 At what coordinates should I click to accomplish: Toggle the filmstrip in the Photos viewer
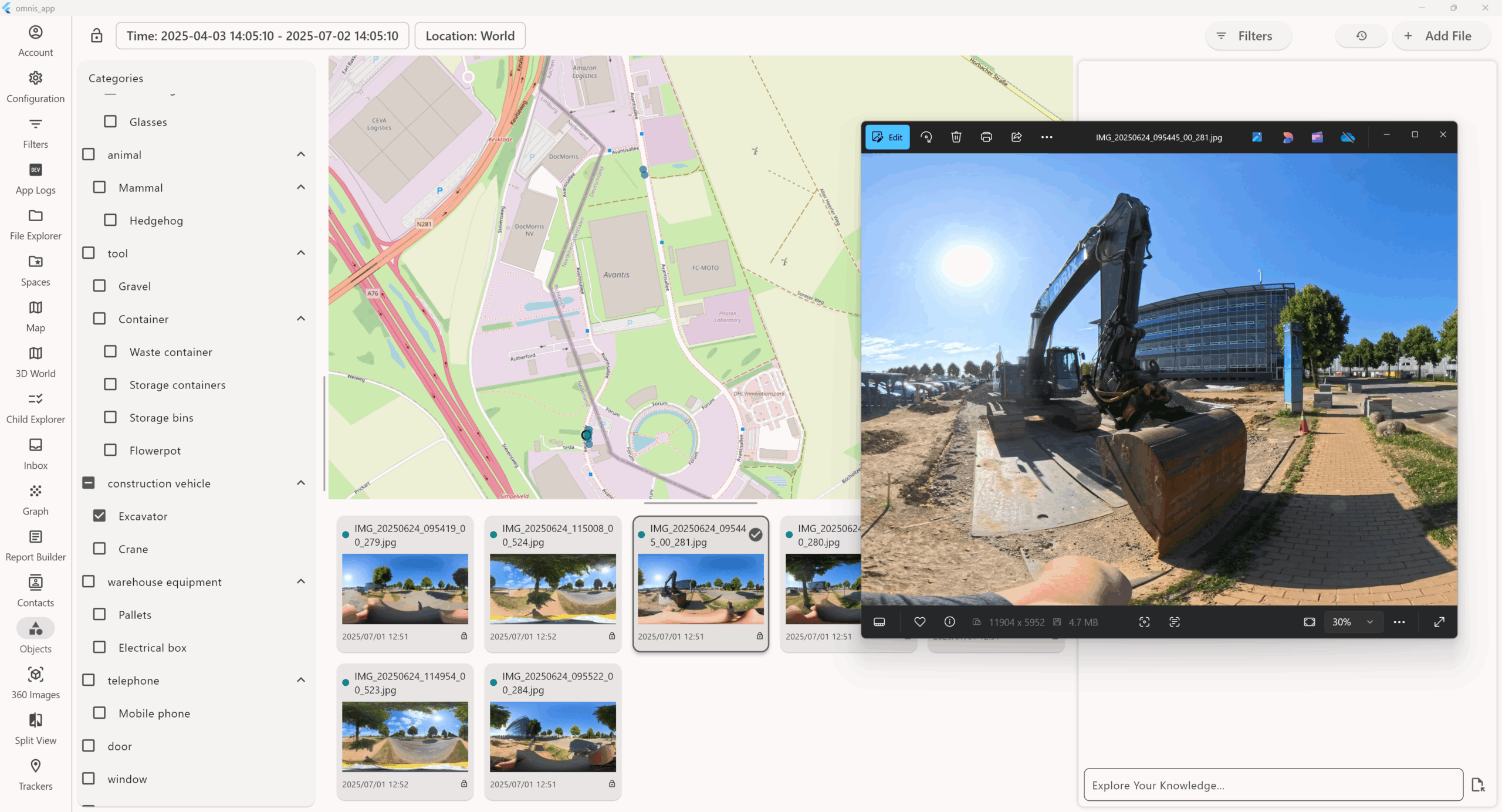click(x=879, y=622)
